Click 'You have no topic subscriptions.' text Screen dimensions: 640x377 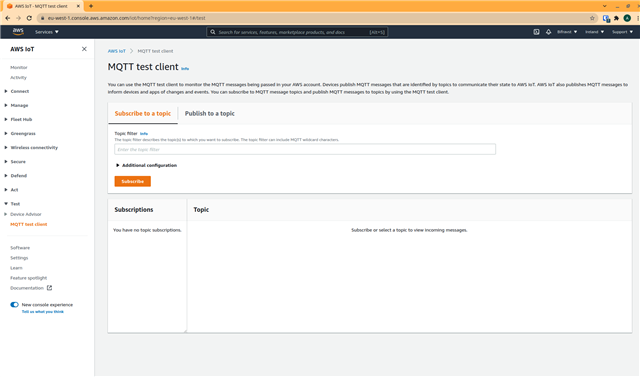[147, 230]
